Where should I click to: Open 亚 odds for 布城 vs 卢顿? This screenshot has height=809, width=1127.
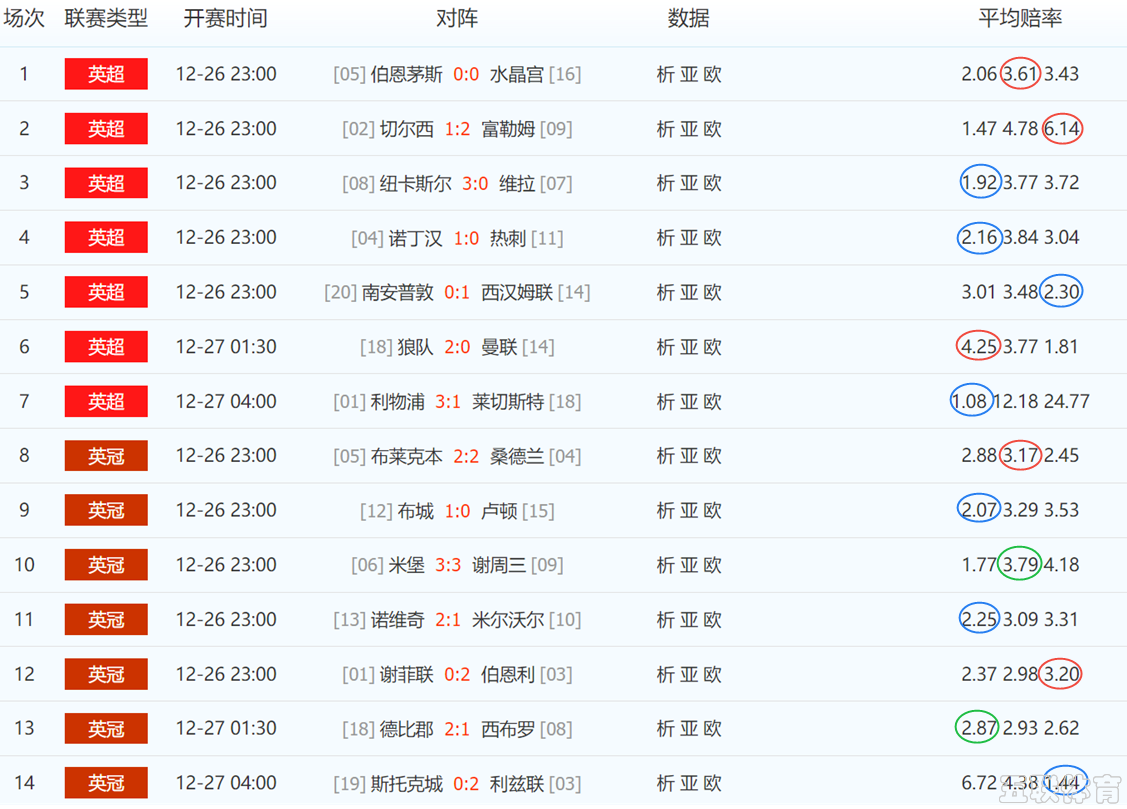click(689, 510)
